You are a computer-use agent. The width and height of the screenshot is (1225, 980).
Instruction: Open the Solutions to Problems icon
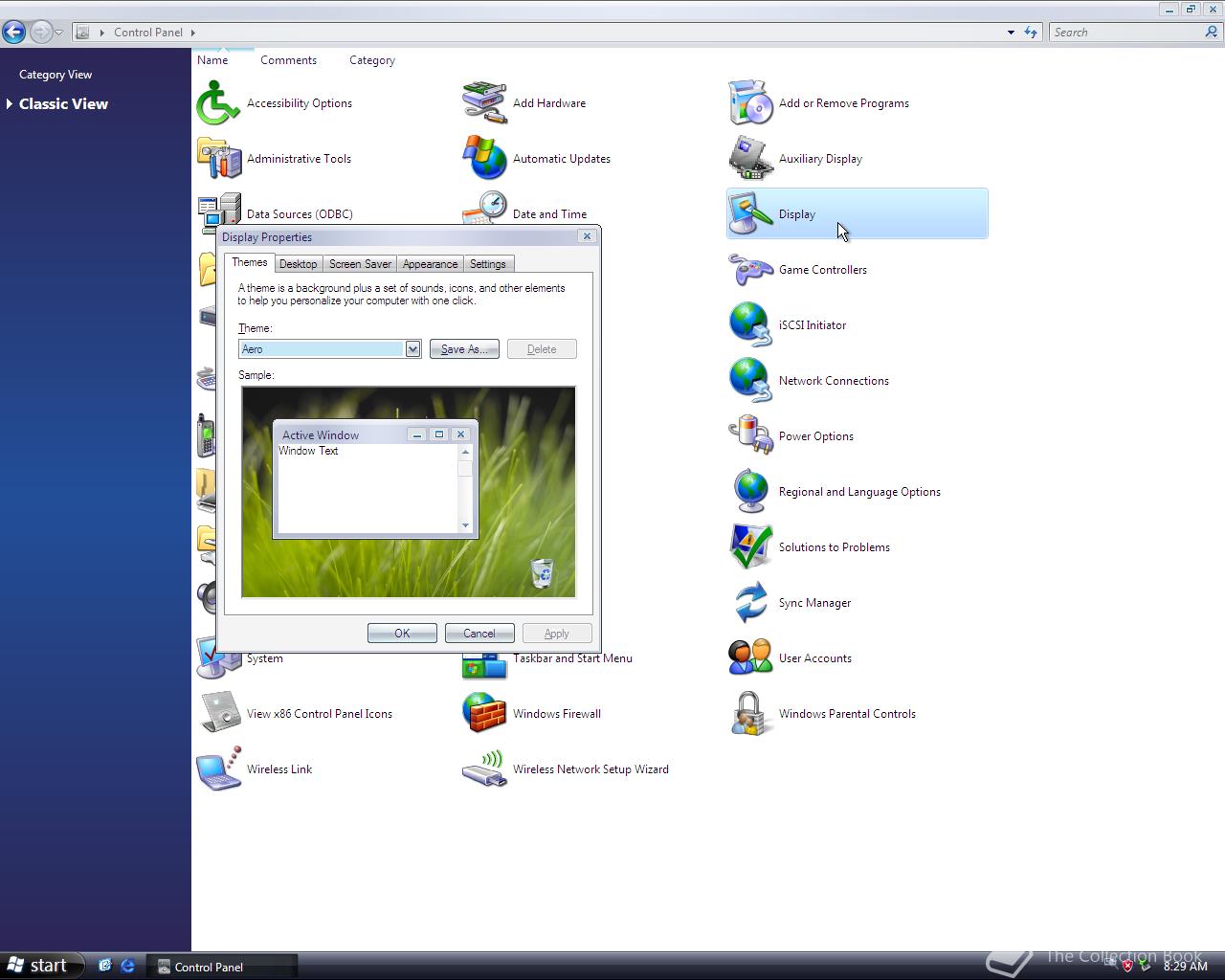[750, 547]
